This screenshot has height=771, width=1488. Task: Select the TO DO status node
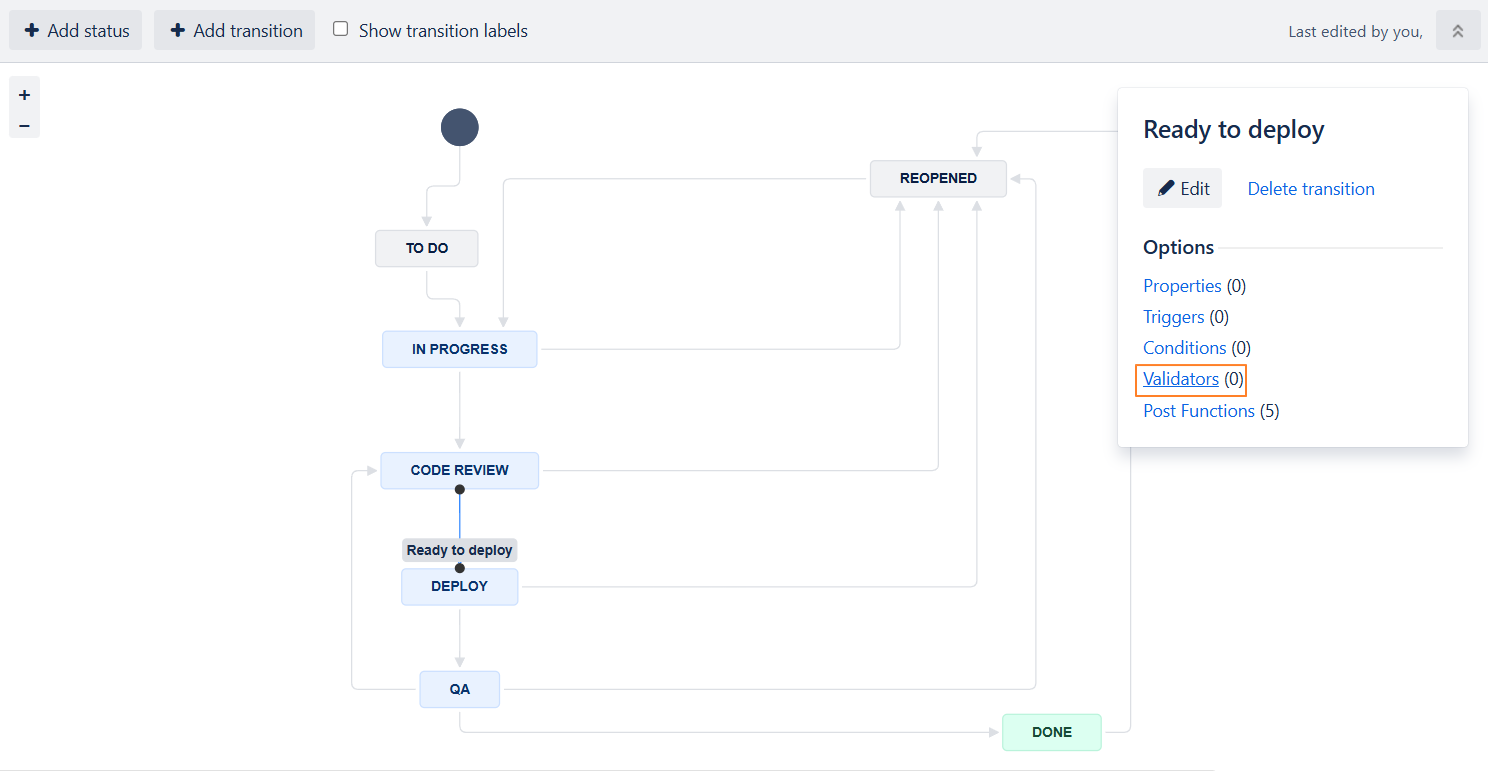click(427, 248)
